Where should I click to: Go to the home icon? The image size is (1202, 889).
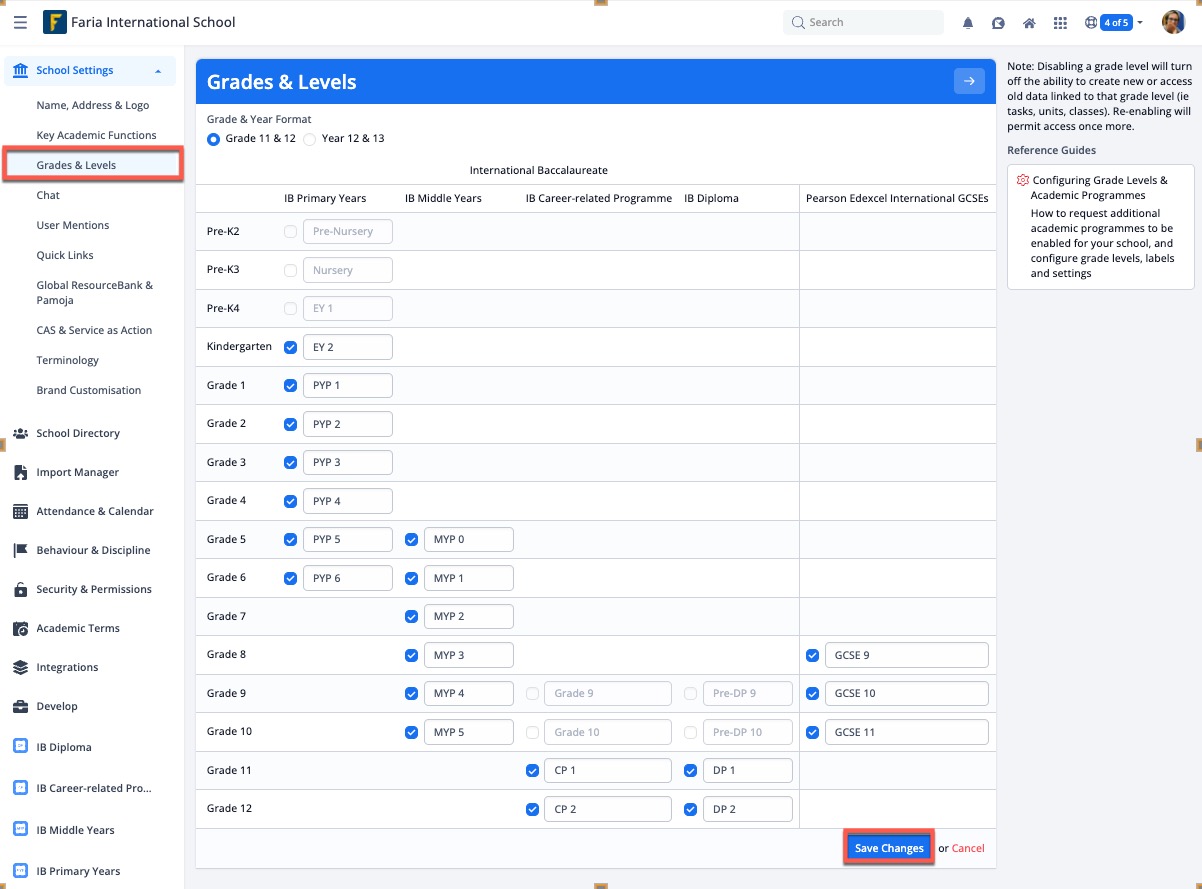(x=1029, y=23)
